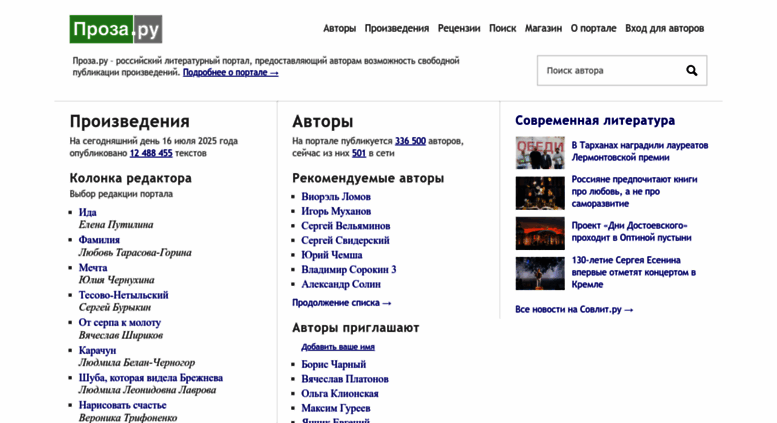Click author name Людмила Леонидовна Лаврова
This screenshot has height=423, width=777.
(x=147, y=390)
